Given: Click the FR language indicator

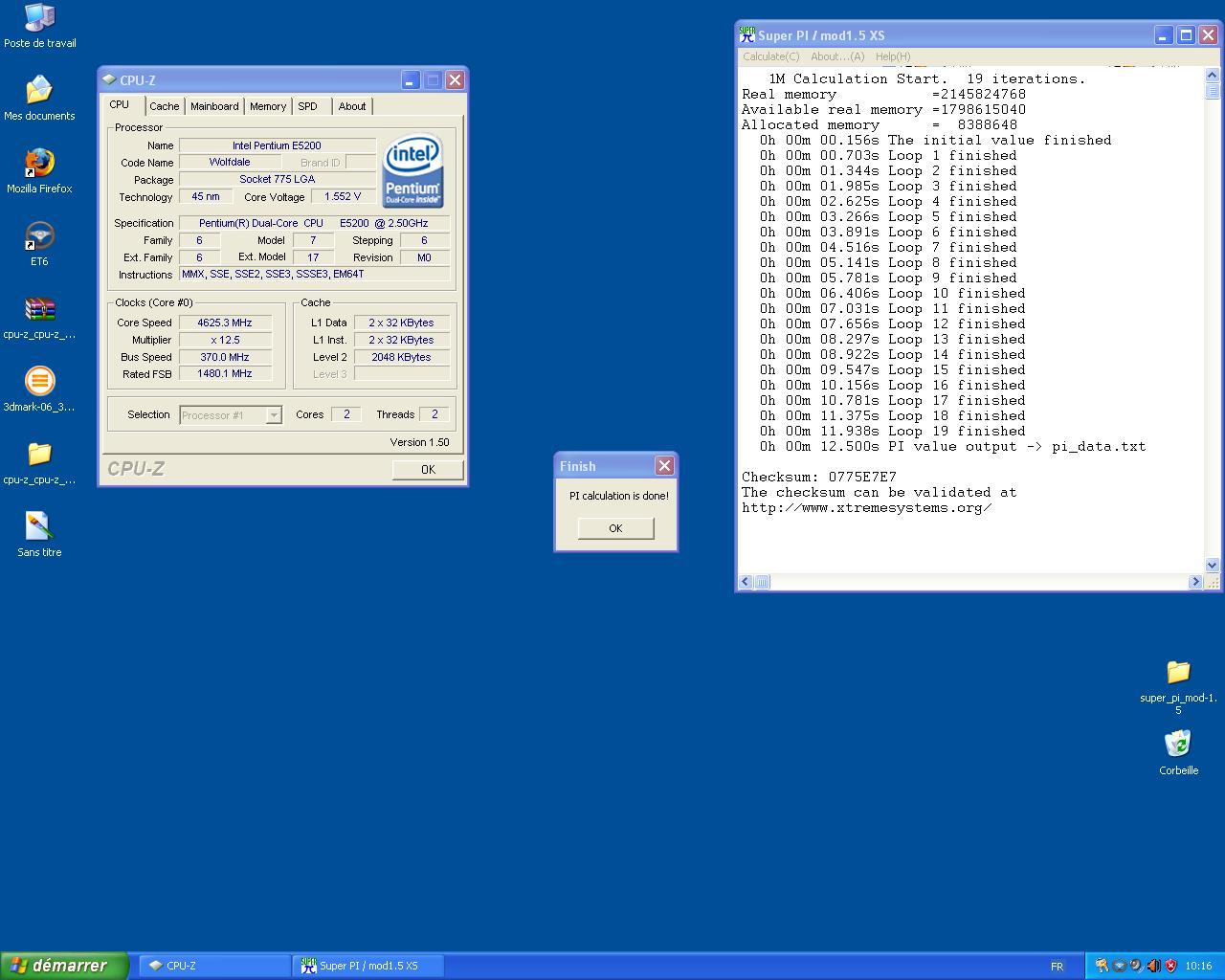Looking at the screenshot, I should (x=1057, y=966).
